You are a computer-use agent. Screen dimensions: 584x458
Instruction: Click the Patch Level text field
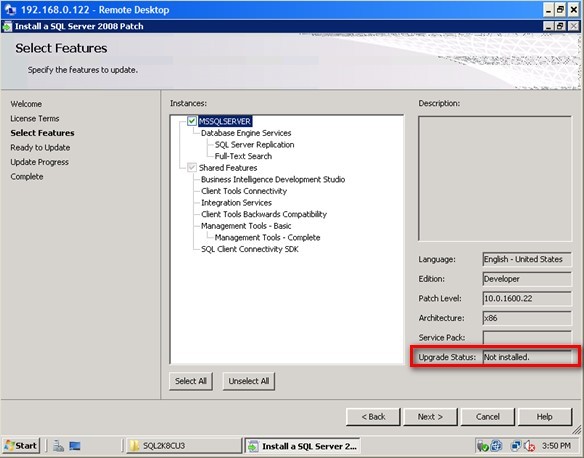(x=527, y=298)
